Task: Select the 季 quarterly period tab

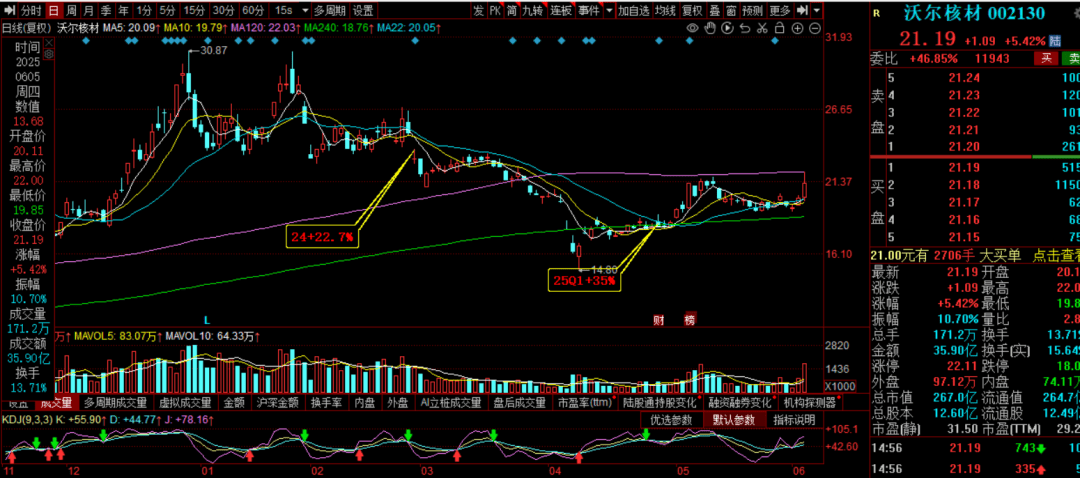Action: point(106,10)
